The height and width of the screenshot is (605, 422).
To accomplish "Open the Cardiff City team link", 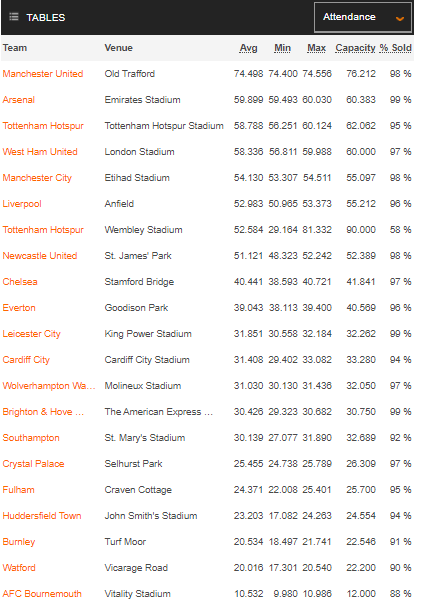I will click(x=26, y=360).
